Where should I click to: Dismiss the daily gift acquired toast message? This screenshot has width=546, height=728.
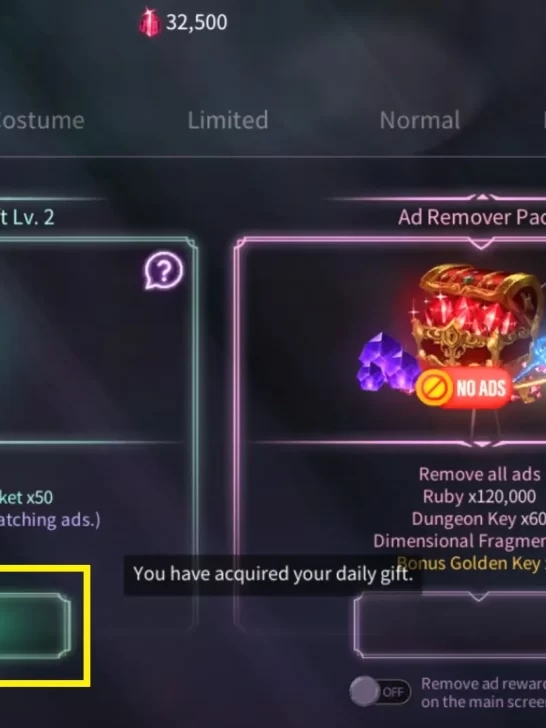(273, 574)
